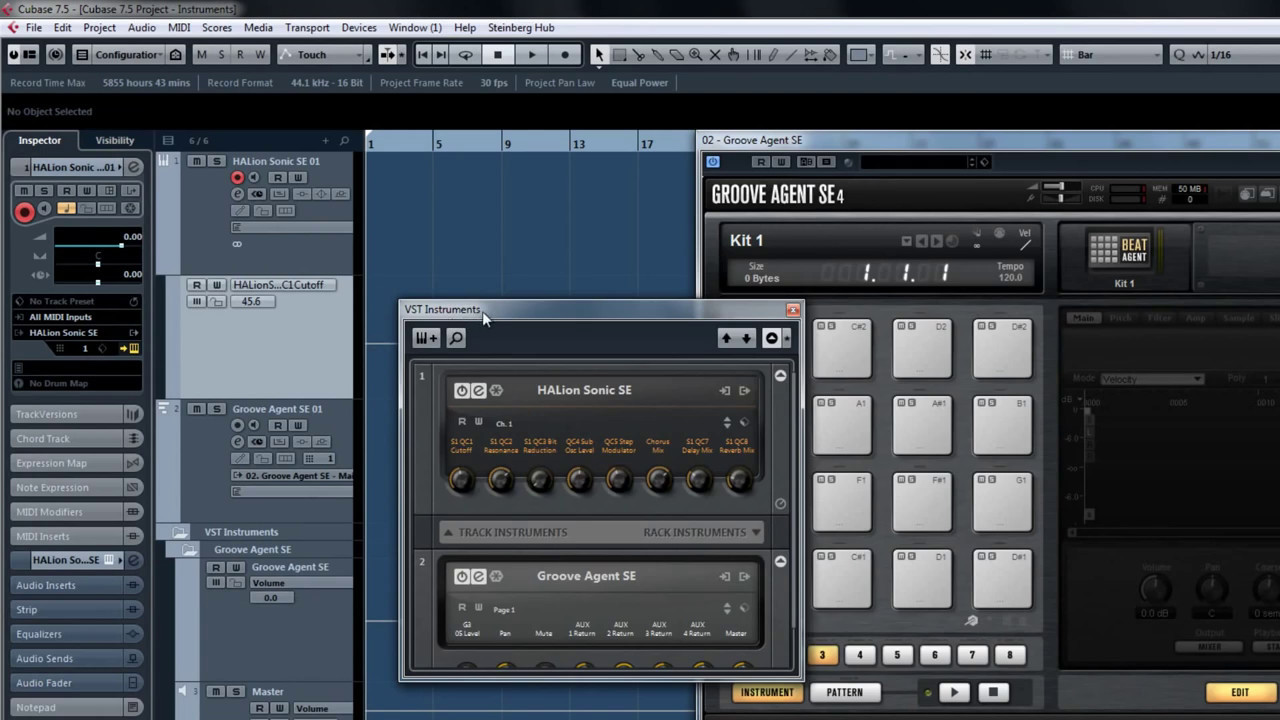The image size is (1280, 720).
Task: Select the Range Selection tool
Action: click(619, 55)
